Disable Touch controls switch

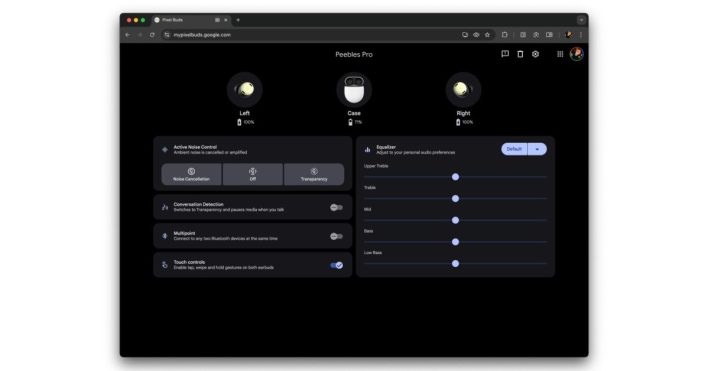(336, 265)
